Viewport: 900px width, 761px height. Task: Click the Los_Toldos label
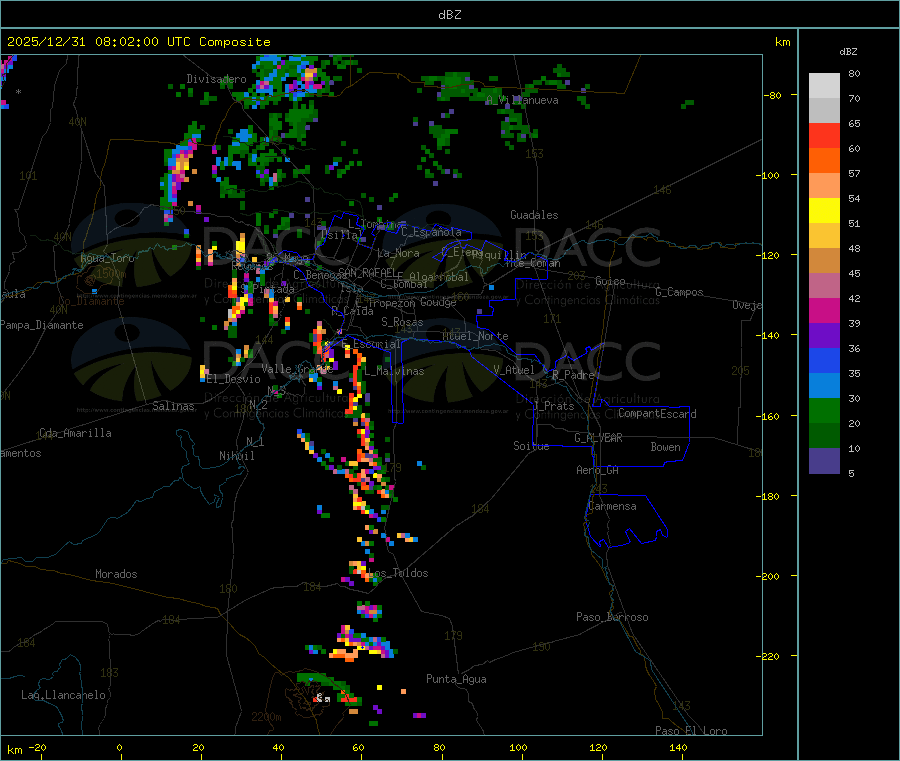coord(398,573)
